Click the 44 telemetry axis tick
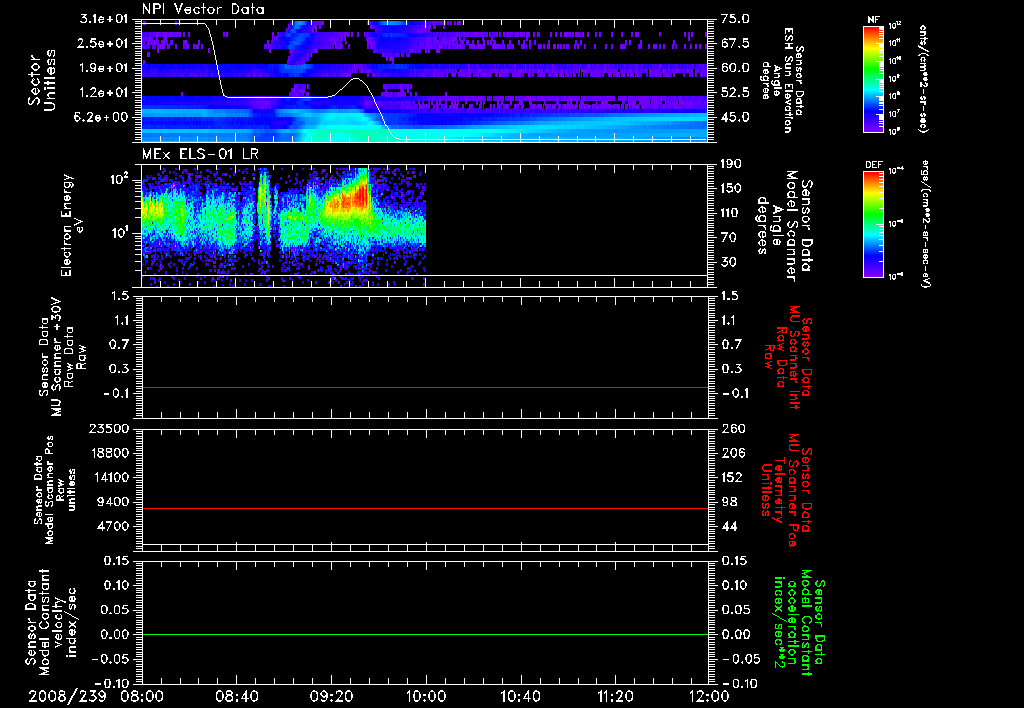This screenshot has width=1024, height=708. 729,526
